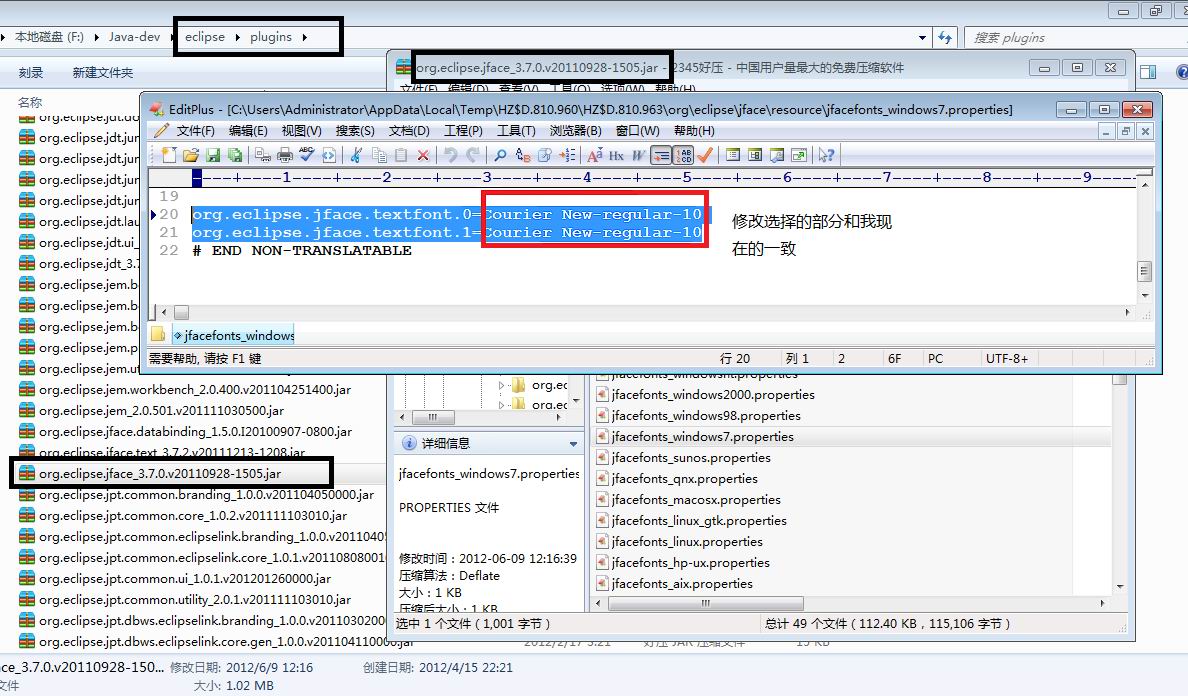Select jfacefonts_macosx.properties file
This screenshot has height=696, width=1188.
click(x=696, y=500)
